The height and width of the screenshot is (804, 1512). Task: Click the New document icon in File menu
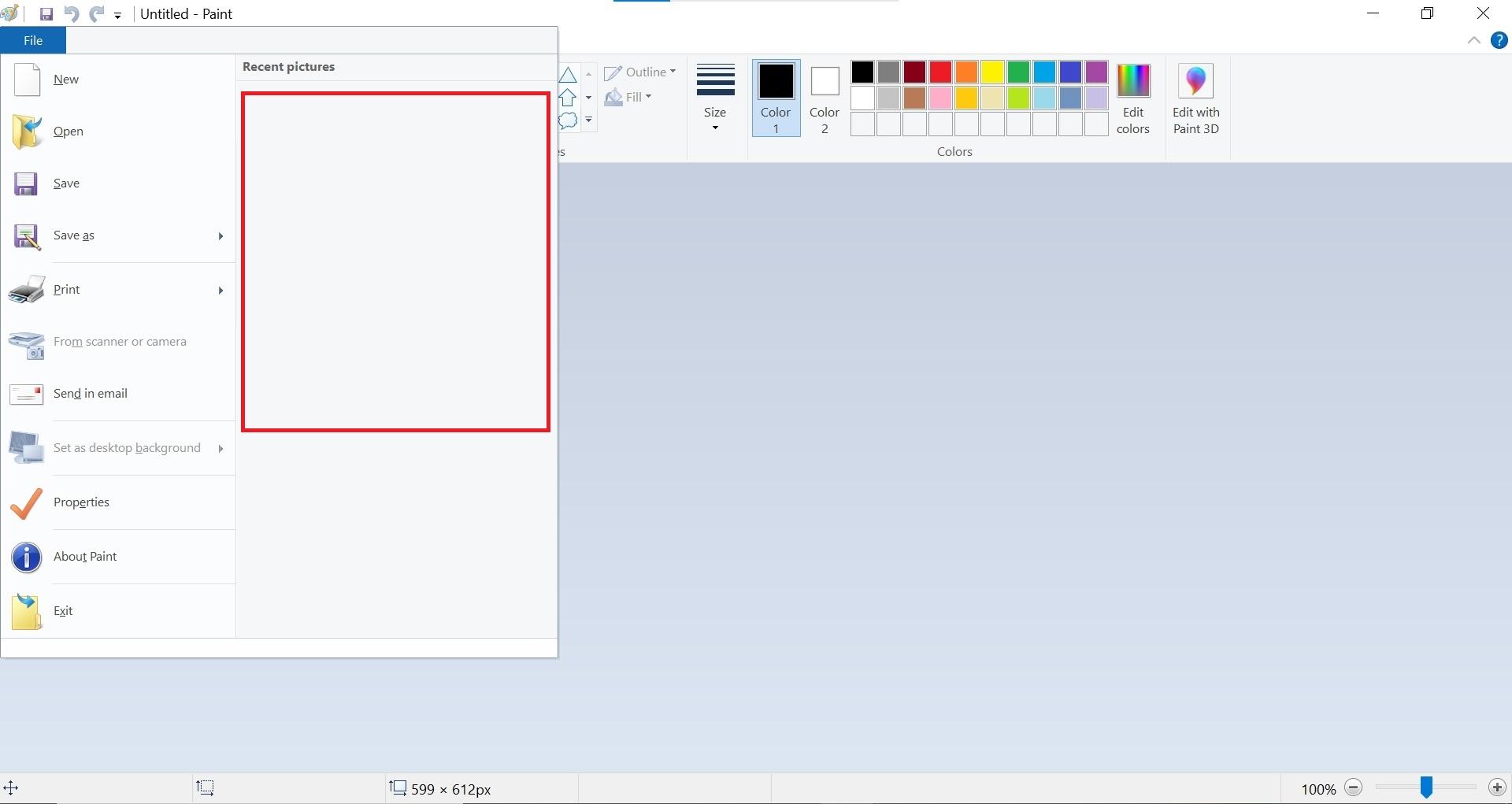click(x=27, y=80)
